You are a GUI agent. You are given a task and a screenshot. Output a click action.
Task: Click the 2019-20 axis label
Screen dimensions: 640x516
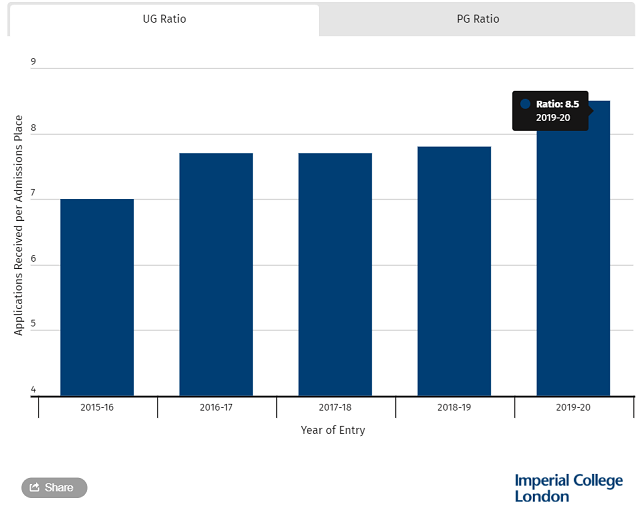[x=573, y=407]
